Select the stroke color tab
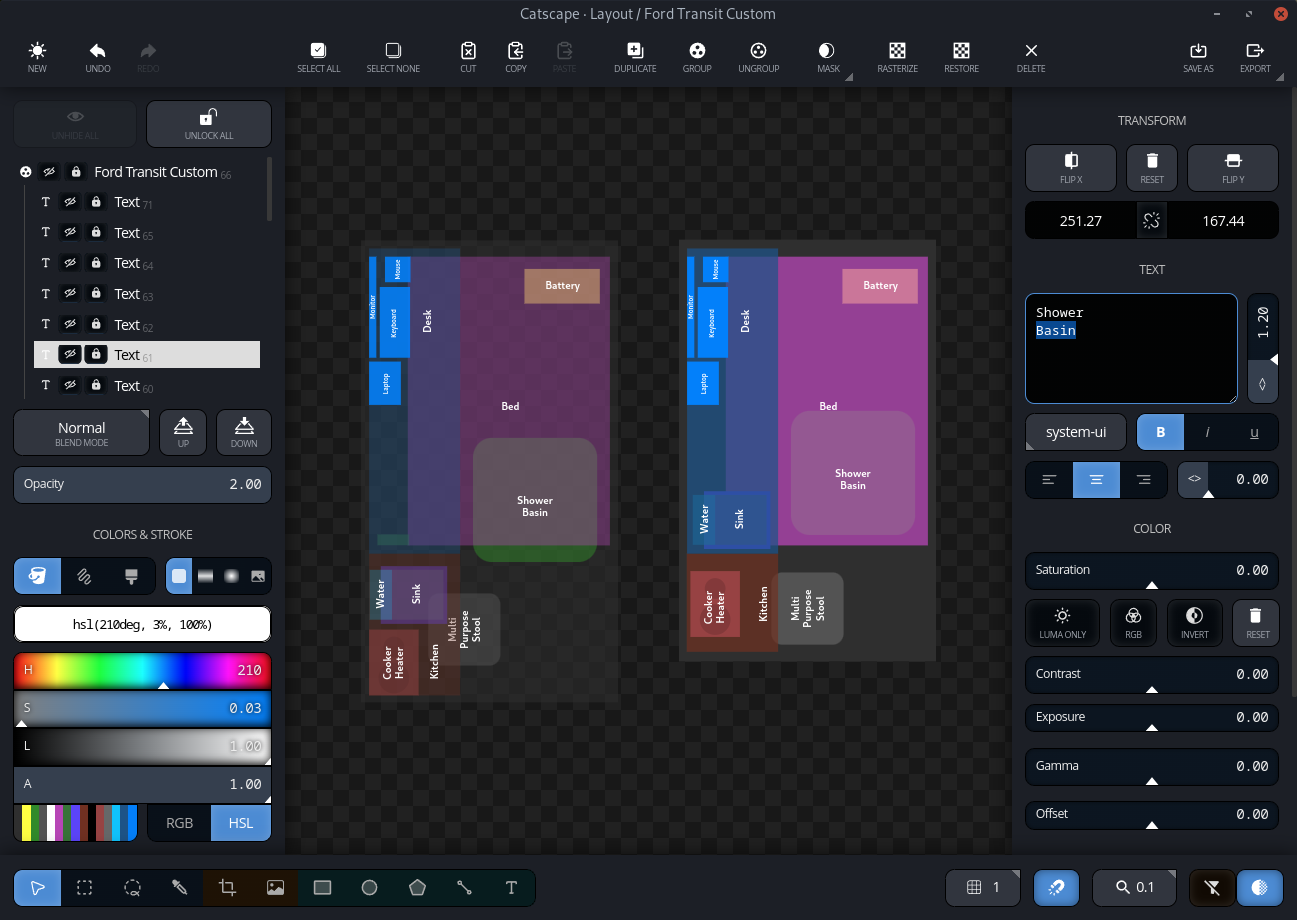This screenshot has height=920, width=1297. coord(85,575)
